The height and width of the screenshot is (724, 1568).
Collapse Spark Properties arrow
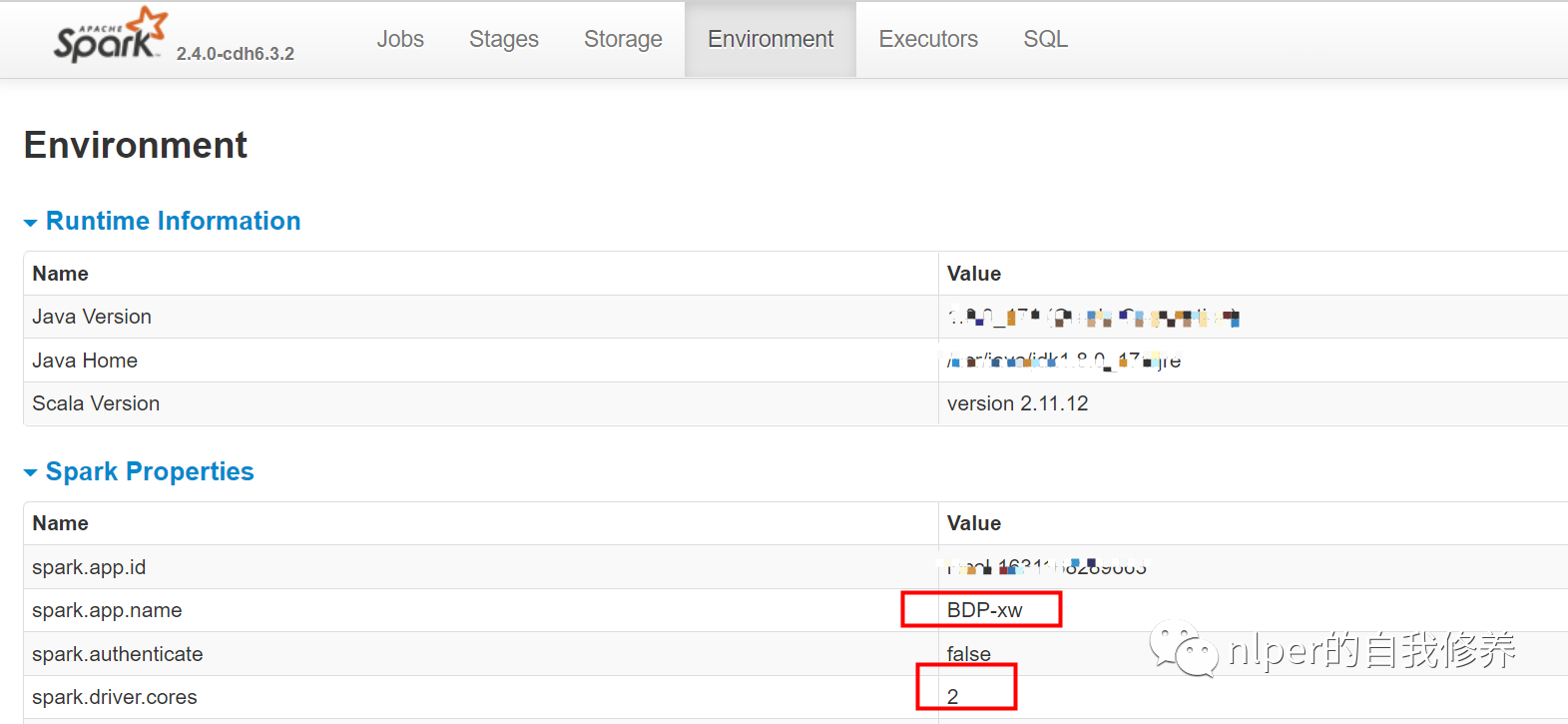(x=31, y=473)
